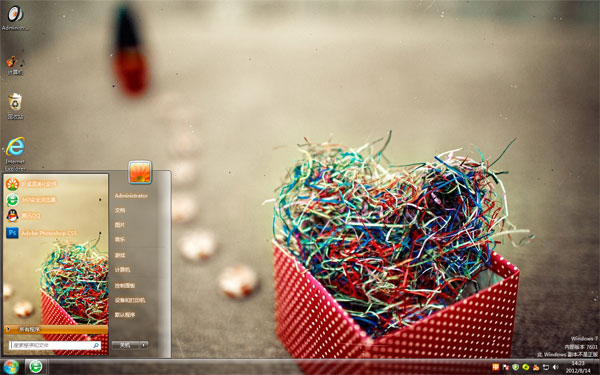This screenshot has width=600, height=375.
Task: Open the green 360 shield tray icon
Action: 515,367
